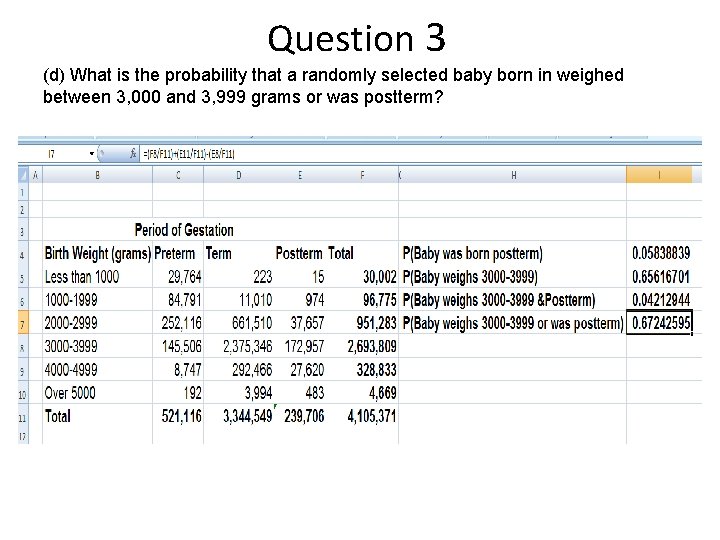Viewport: 720px width, 540px height.
Task: Click the result cell 0.05838839
Action: [661, 253]
